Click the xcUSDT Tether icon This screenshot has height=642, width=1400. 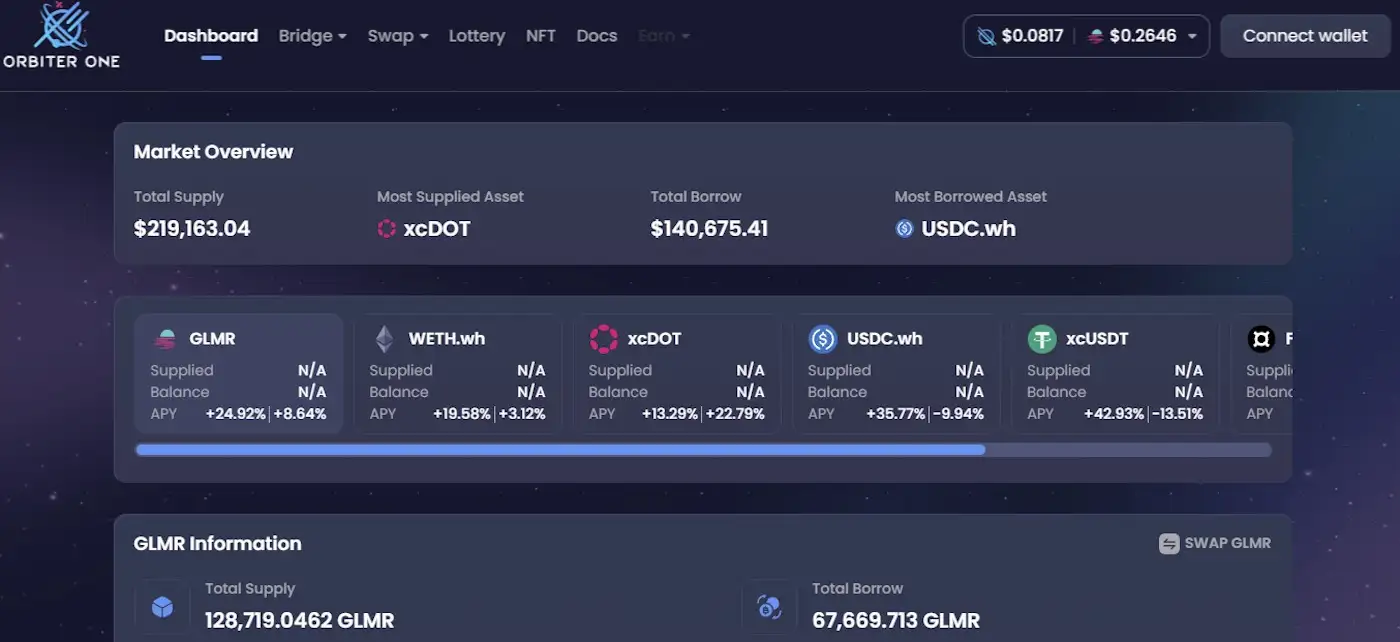tap(1042, 339)
